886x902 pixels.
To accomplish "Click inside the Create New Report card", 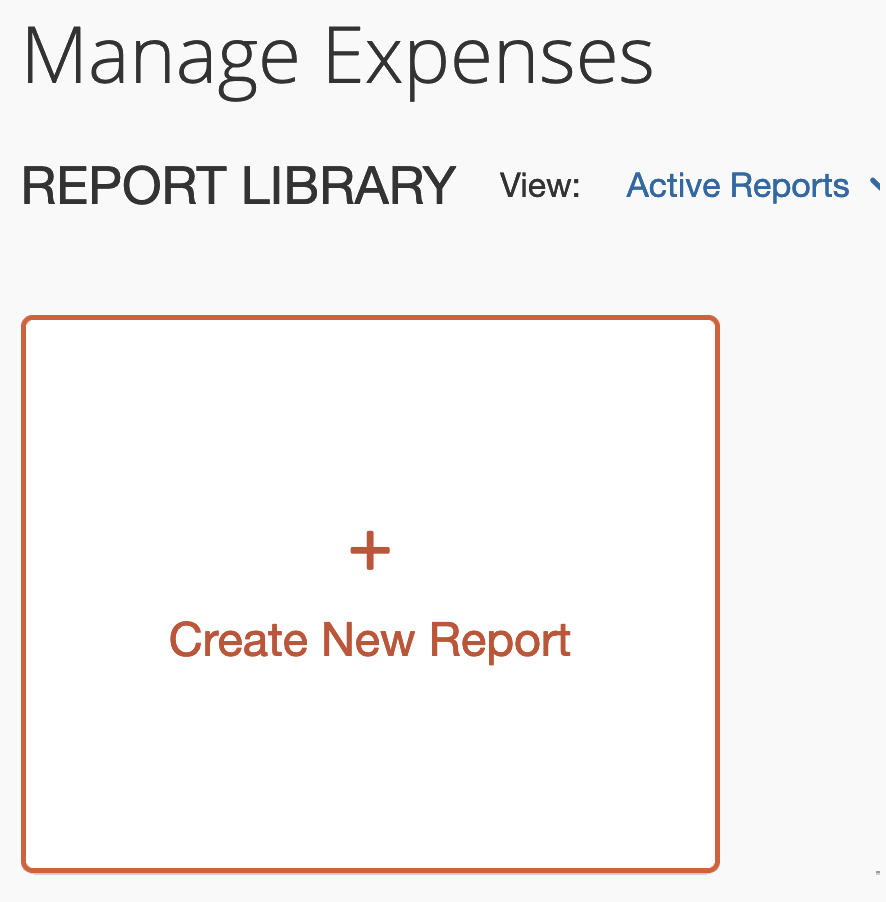I will [370, 592].
